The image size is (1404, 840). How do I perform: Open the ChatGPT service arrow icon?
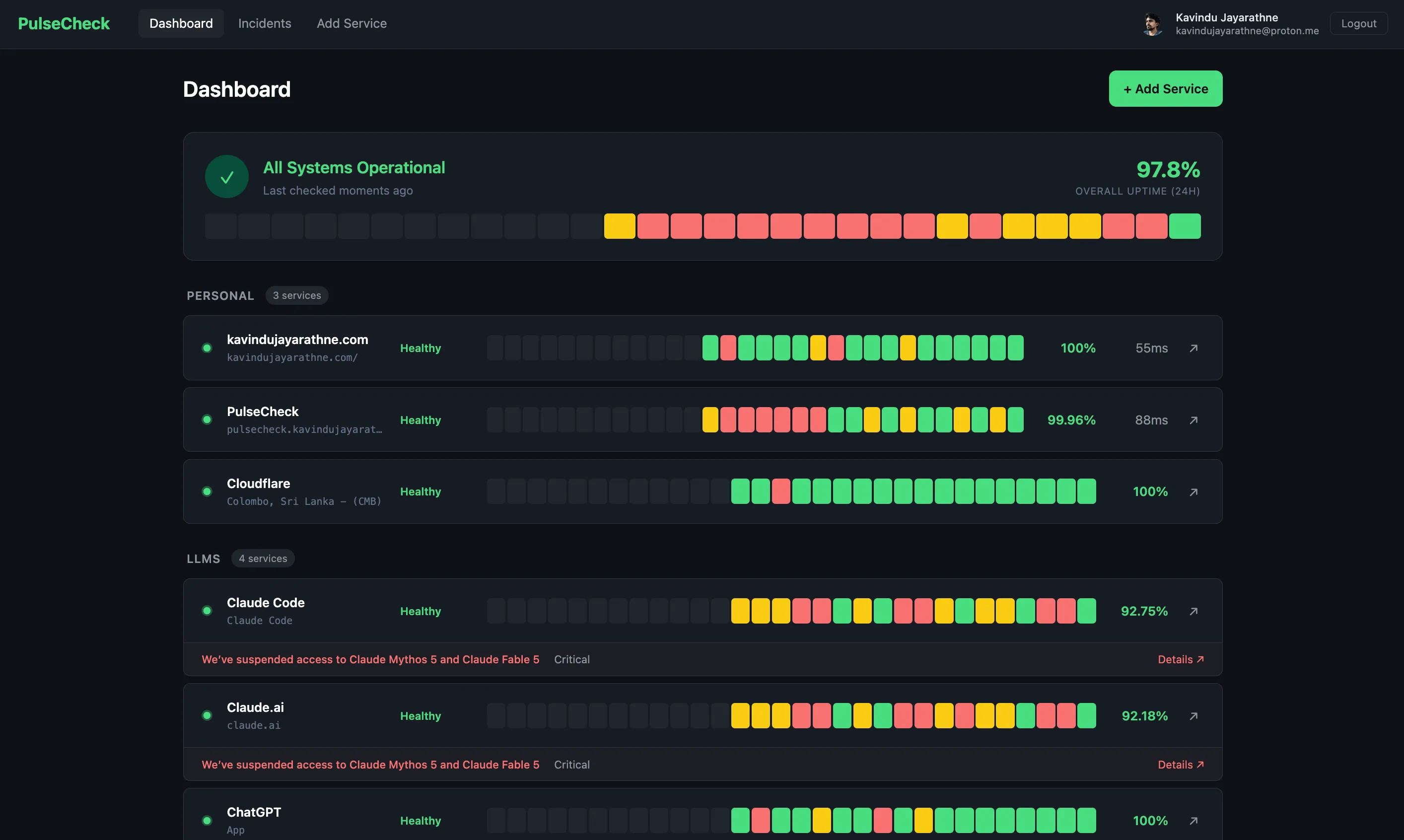point(1193,821)
